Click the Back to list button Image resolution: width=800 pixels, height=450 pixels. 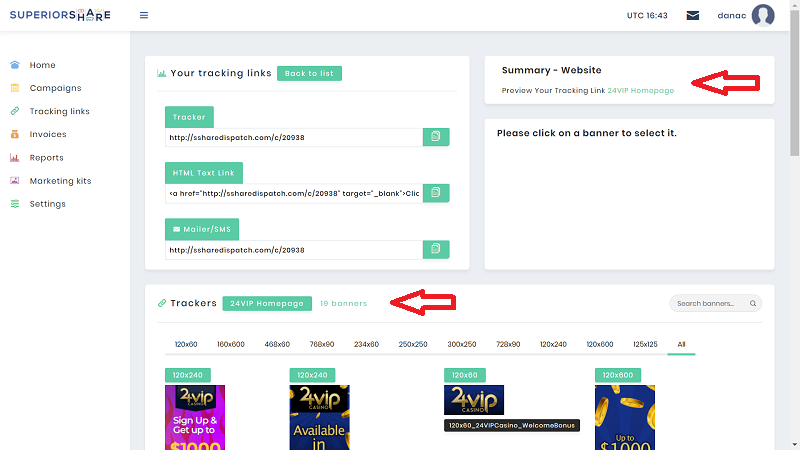pos(309,73)
